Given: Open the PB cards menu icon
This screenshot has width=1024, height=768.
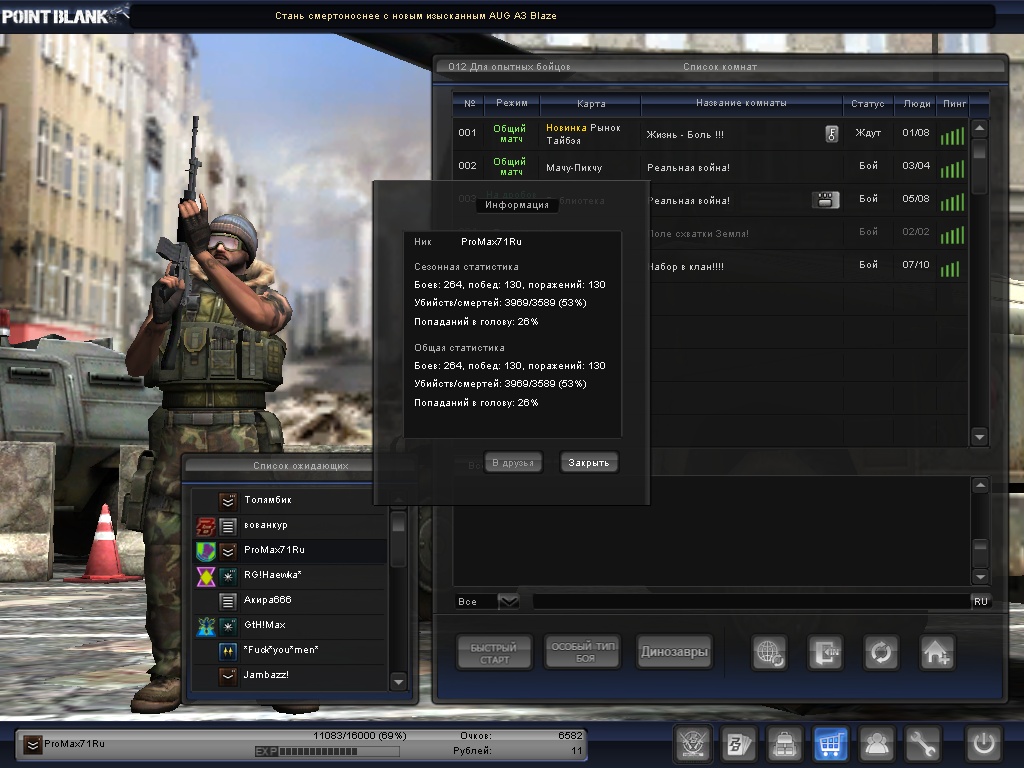Looking at the screenshot, I should click(x=739, y=743).
